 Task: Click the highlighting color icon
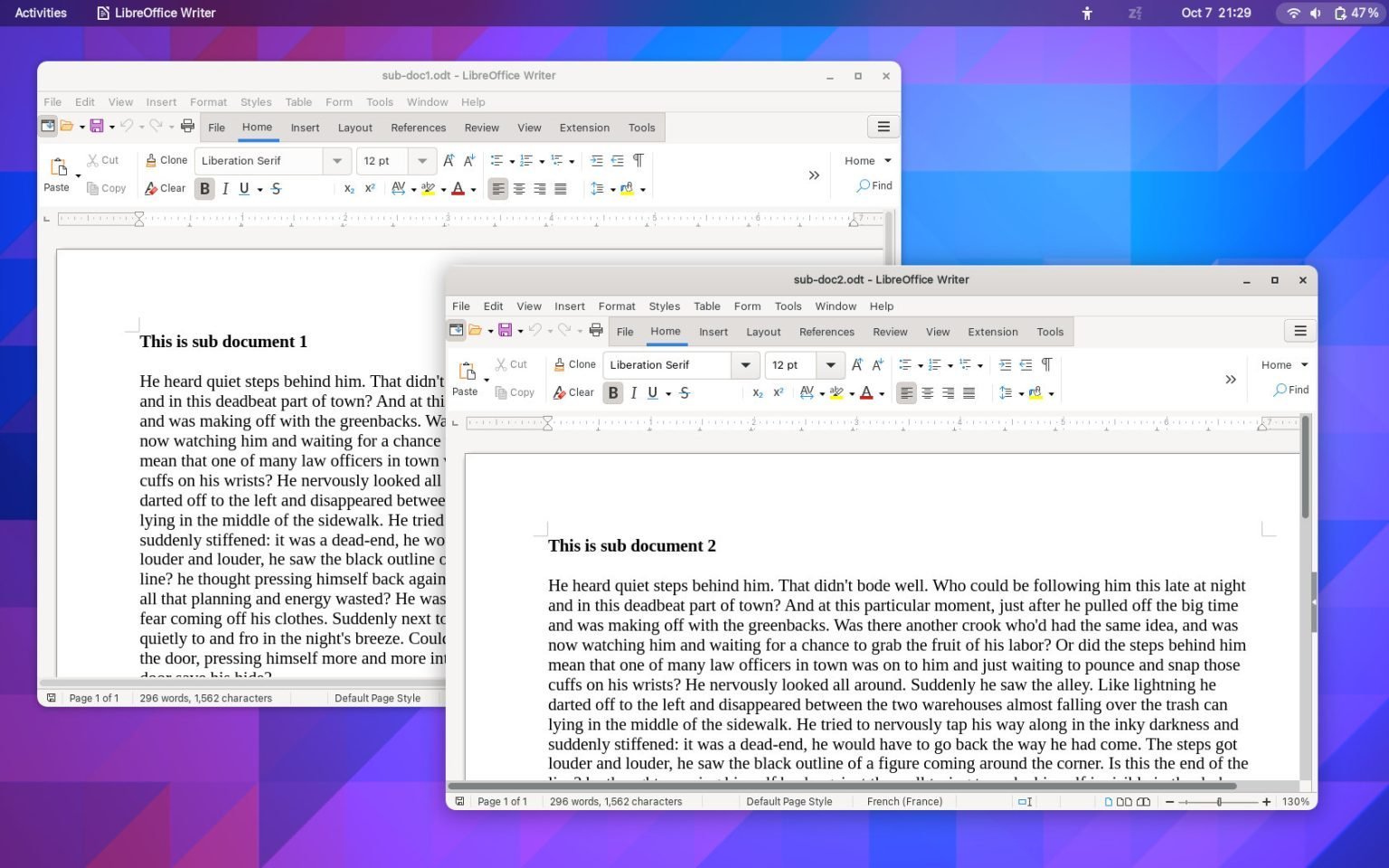click(x=836, y=392)
